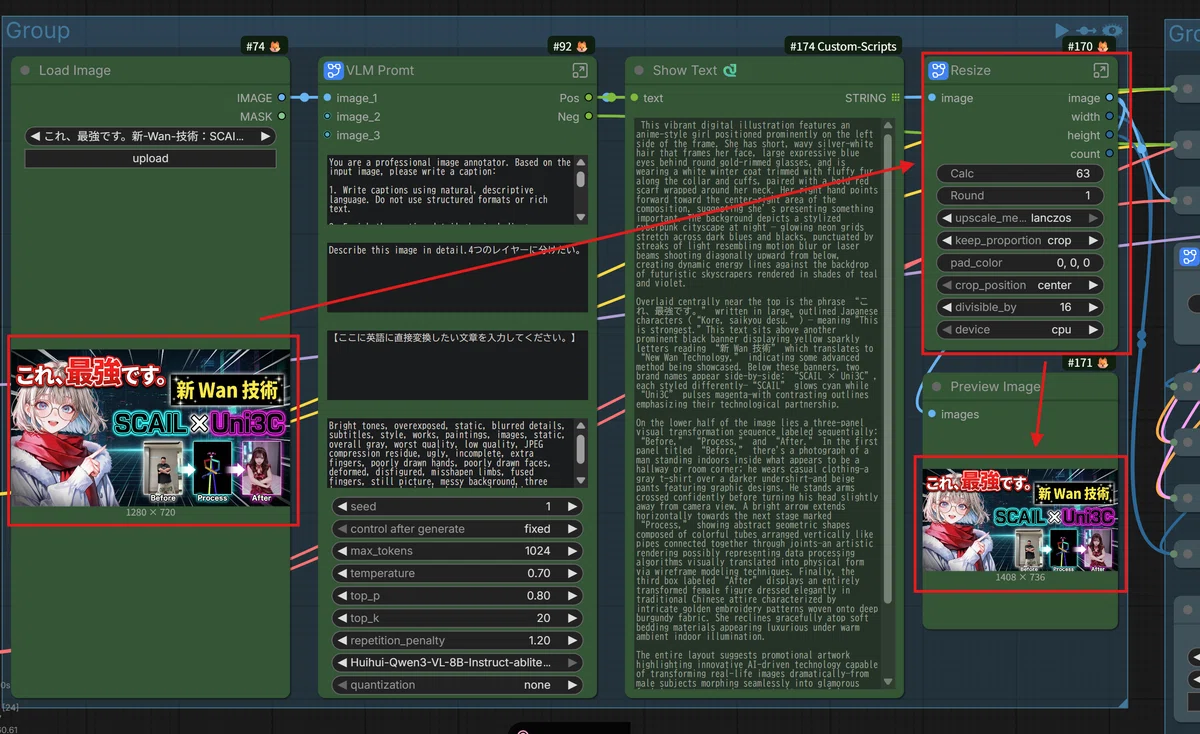Click the image_3 input port
Viewport: 1200px width, 734px height.
325,135
